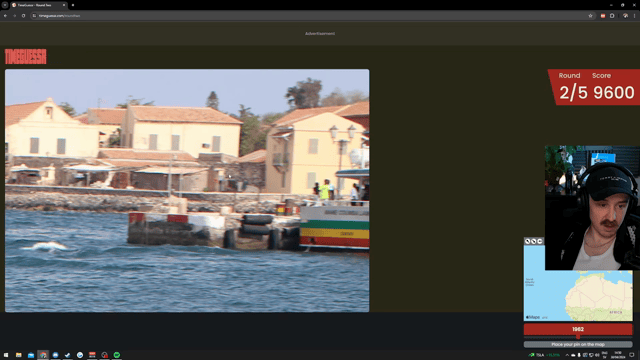Click the TimeGuessr logo

click(25, 56)
